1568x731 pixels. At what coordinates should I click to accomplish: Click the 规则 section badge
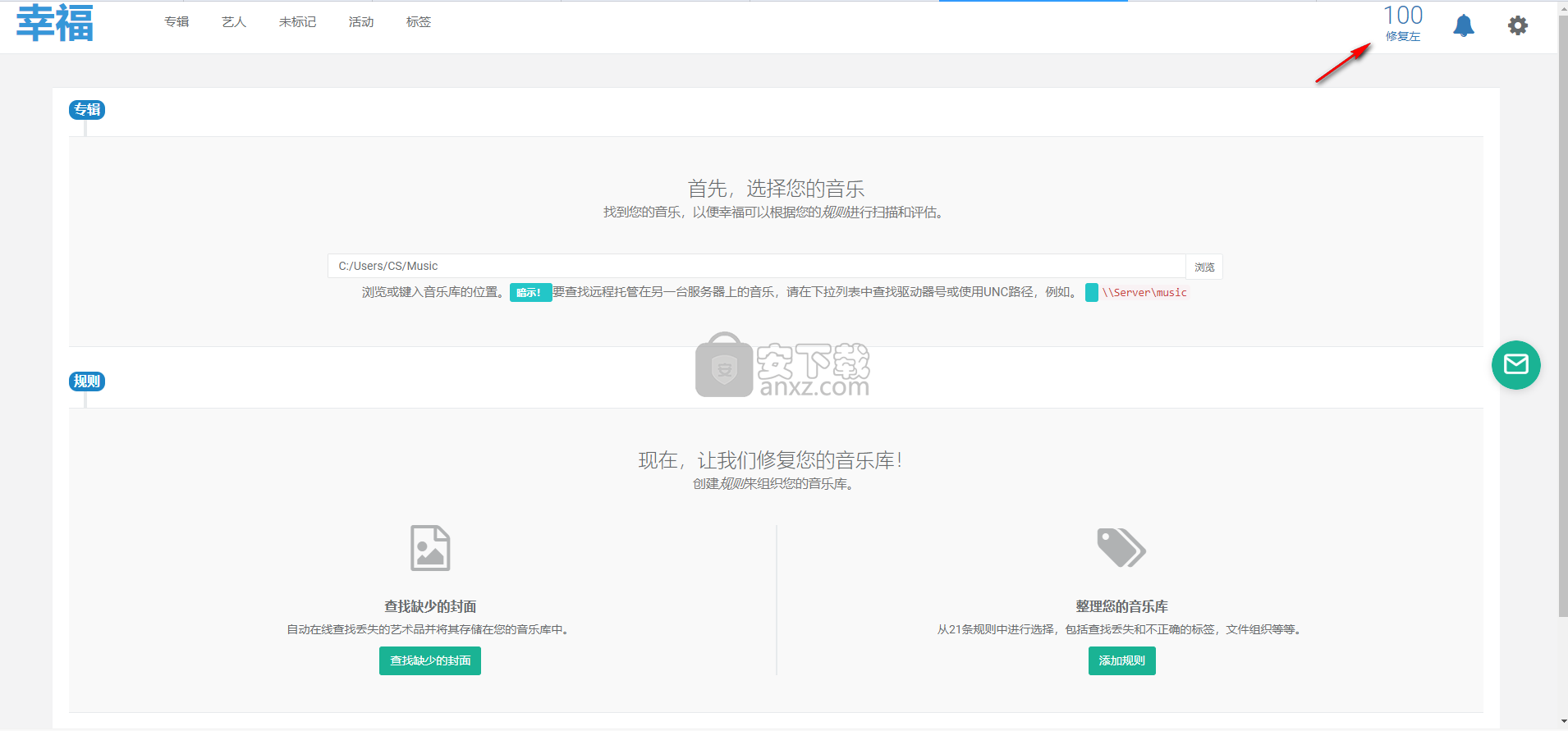coord(87,381)
